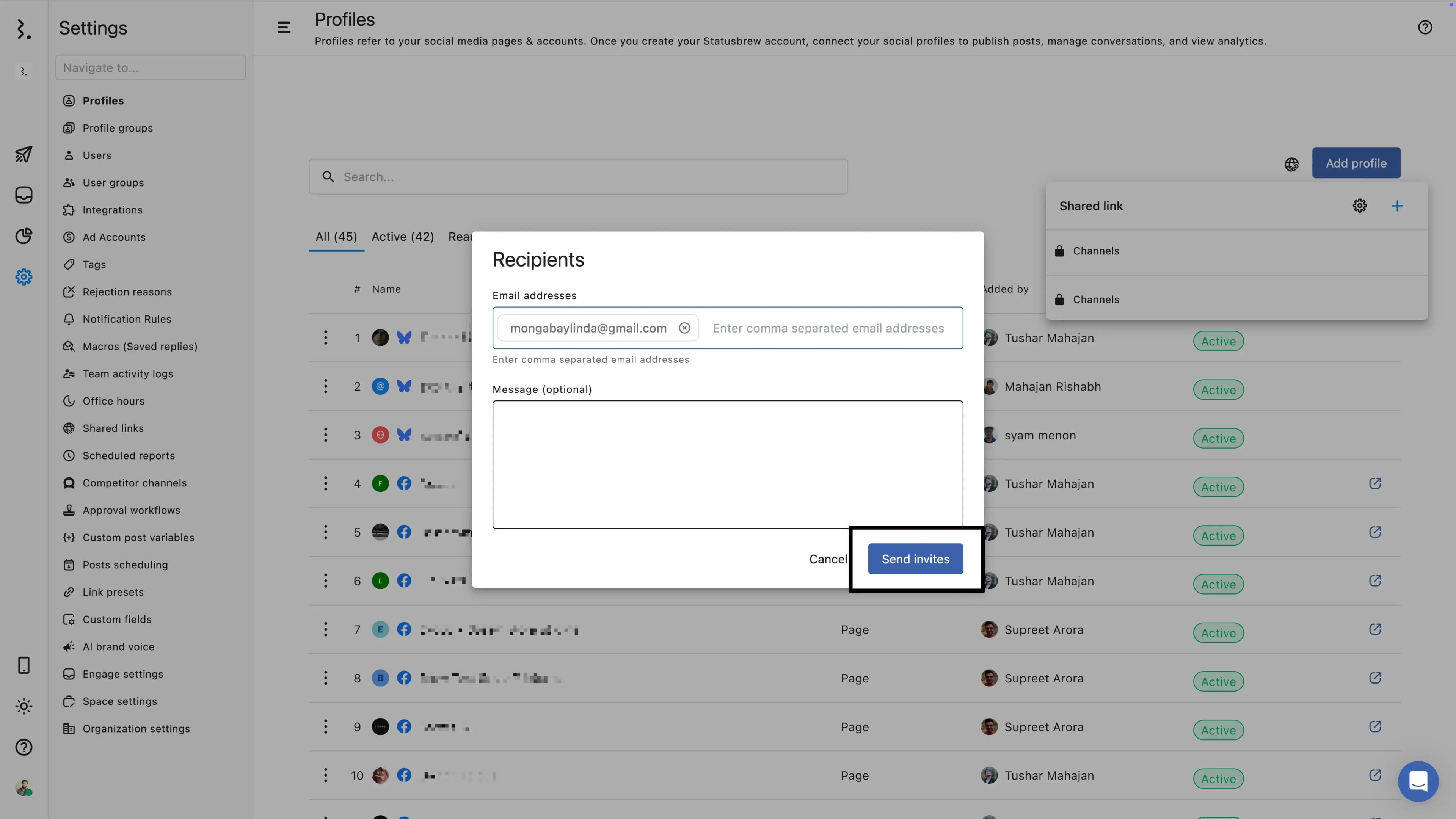This screenshot has height=819, width=1456.
Task: Open the help question mark icon top right
Action: tap(1425, 27)
